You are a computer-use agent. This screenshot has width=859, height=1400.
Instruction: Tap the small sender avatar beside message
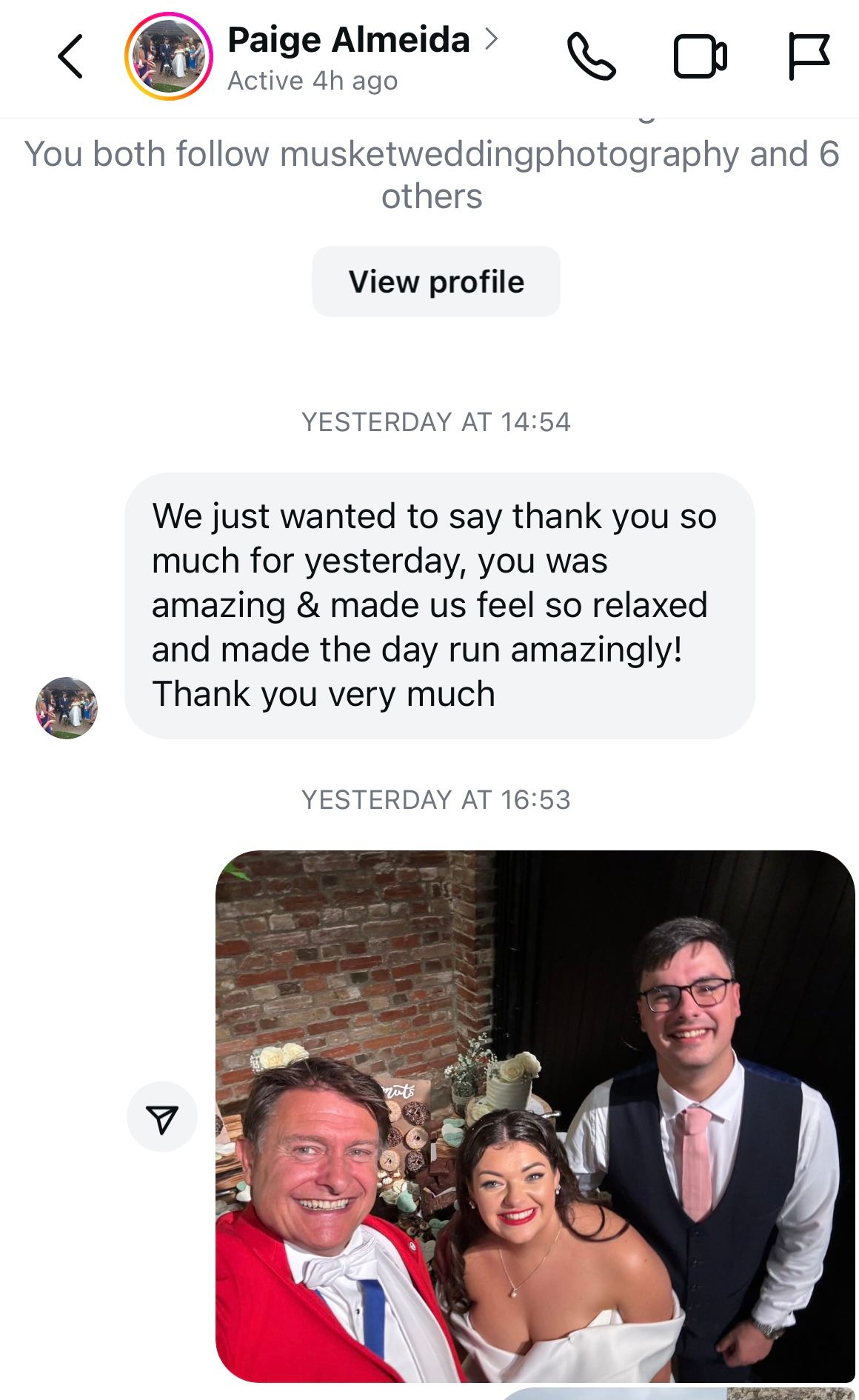[67, 707]
